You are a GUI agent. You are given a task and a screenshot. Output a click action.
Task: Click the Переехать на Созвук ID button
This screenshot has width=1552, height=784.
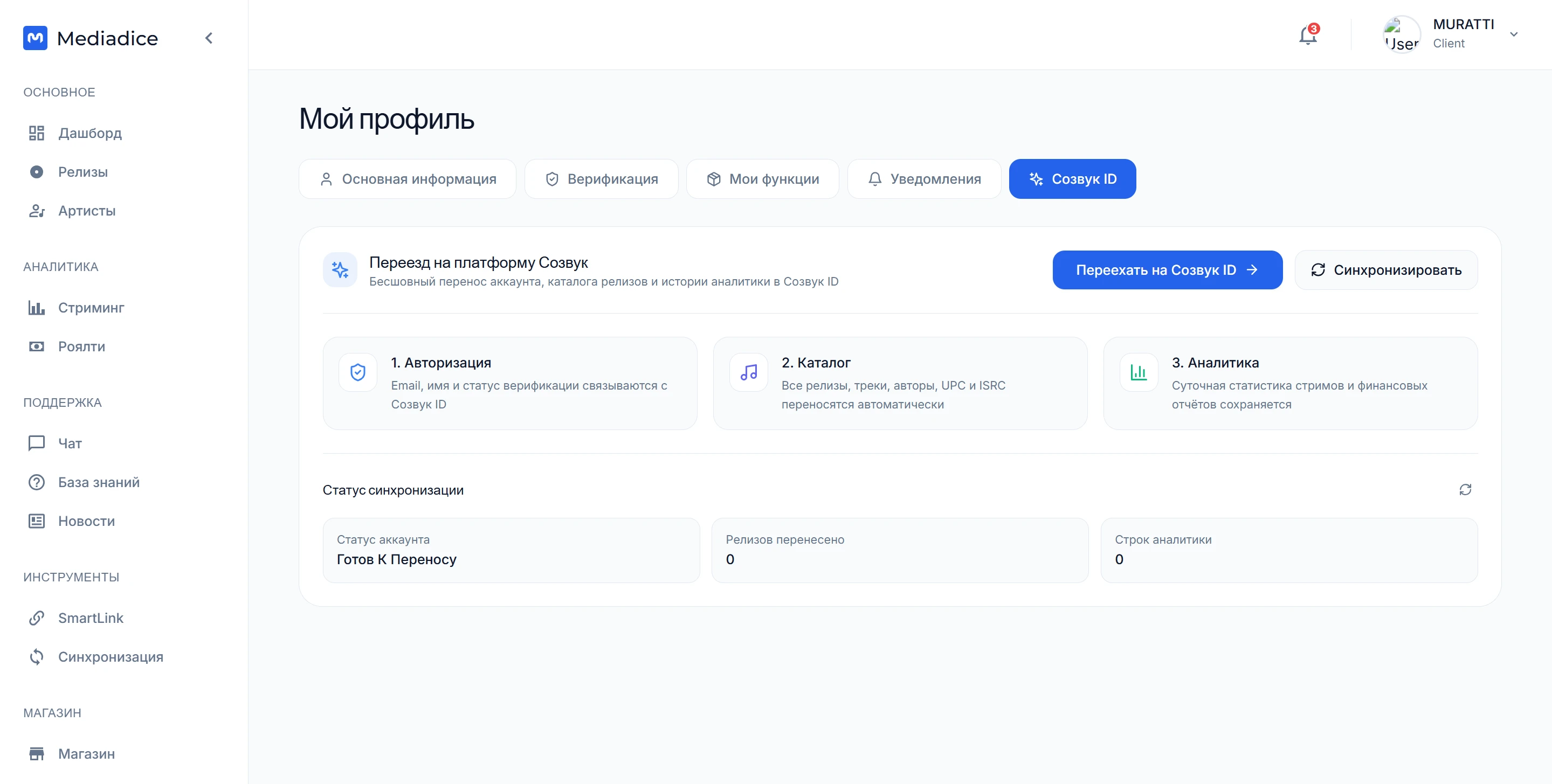click(x=1167, y=270)
